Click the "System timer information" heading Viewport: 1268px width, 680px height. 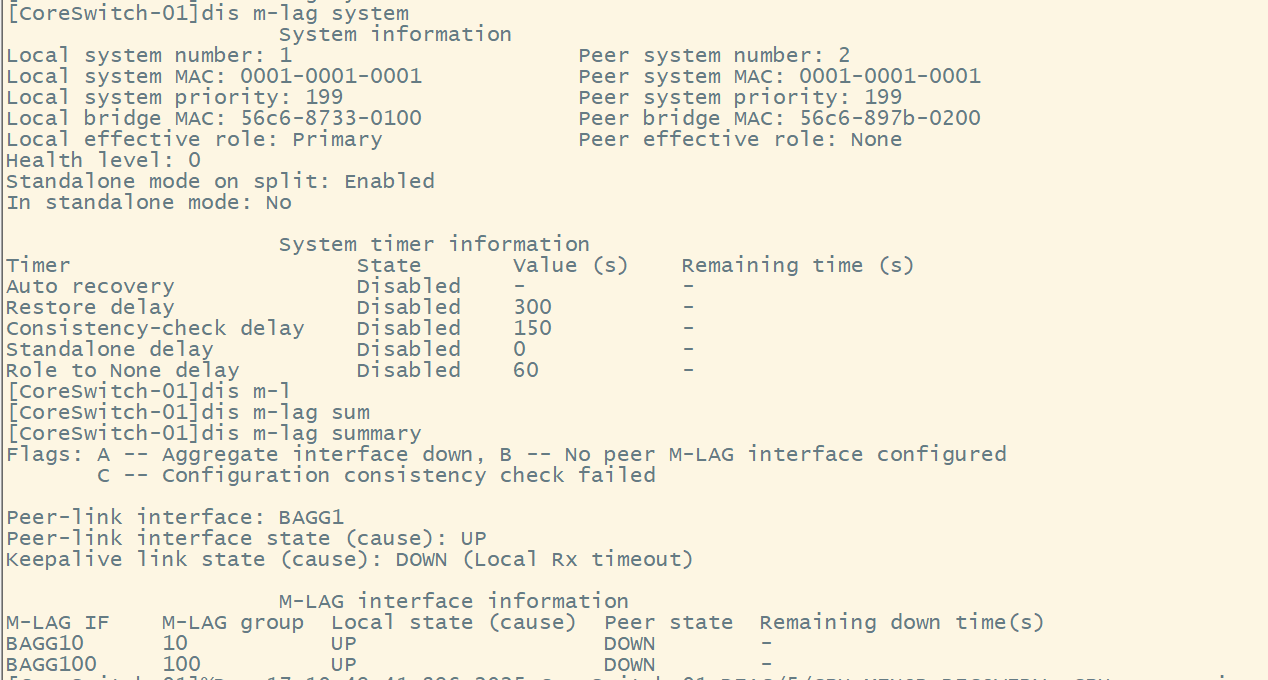[434, 244]
